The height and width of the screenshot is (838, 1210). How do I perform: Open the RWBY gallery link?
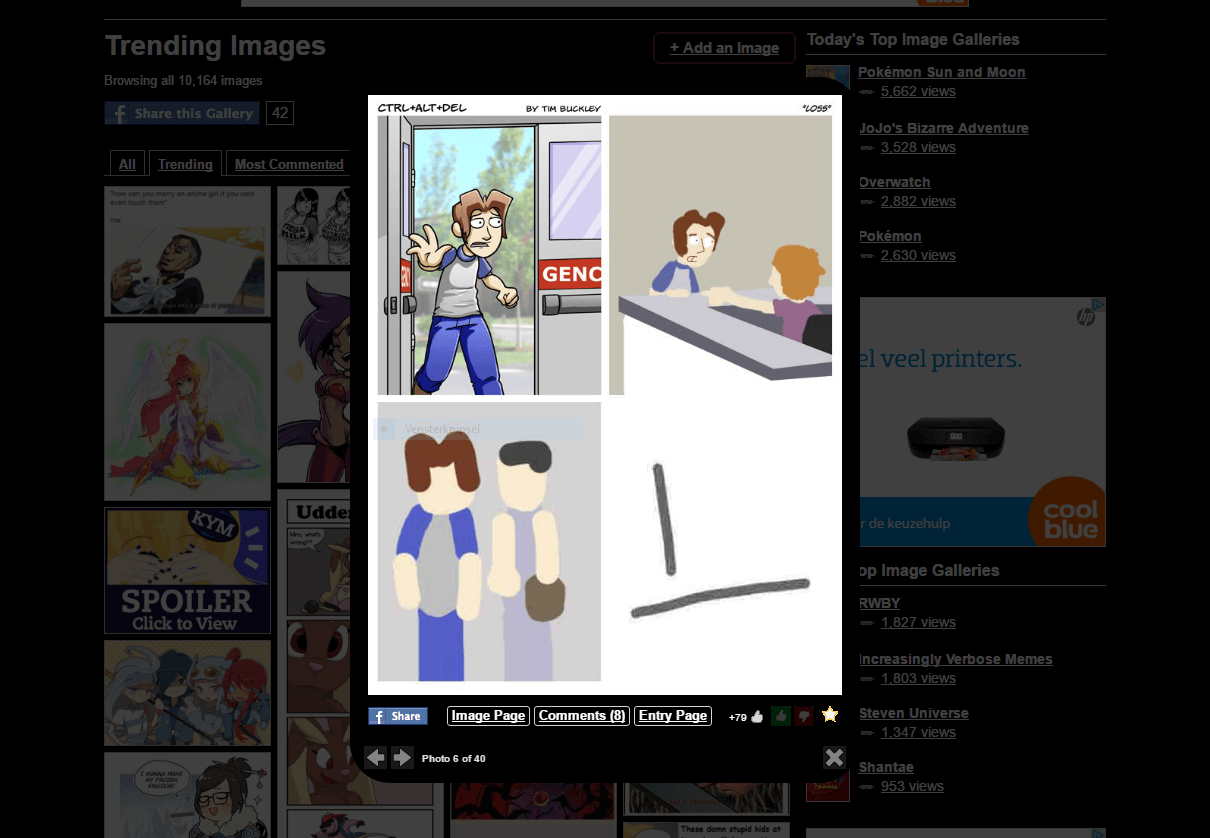879,603
